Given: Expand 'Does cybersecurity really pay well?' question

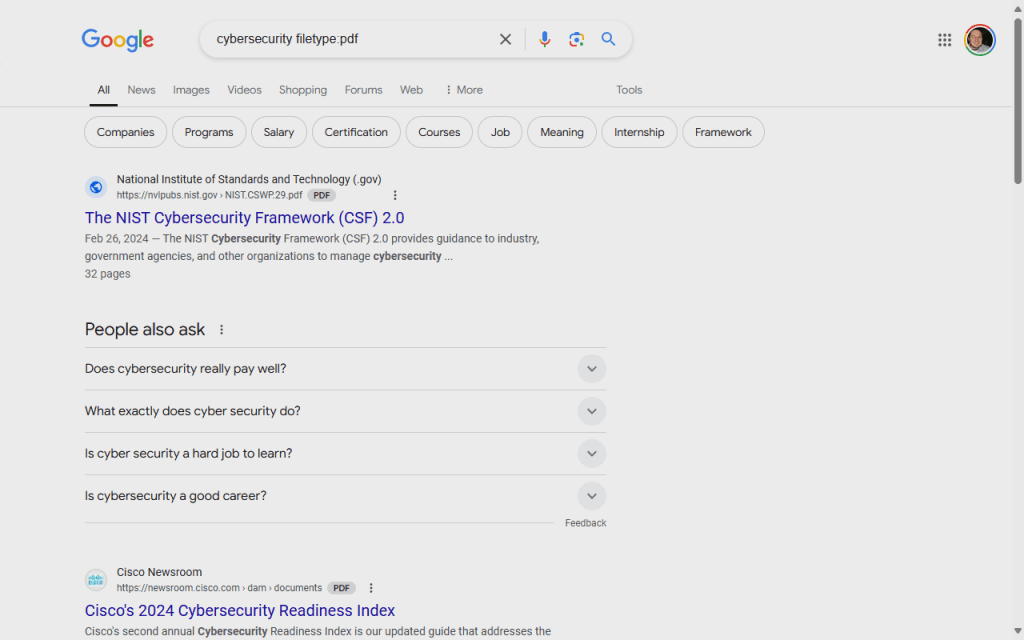Looking at the screenshot, I should coord(591,369).
